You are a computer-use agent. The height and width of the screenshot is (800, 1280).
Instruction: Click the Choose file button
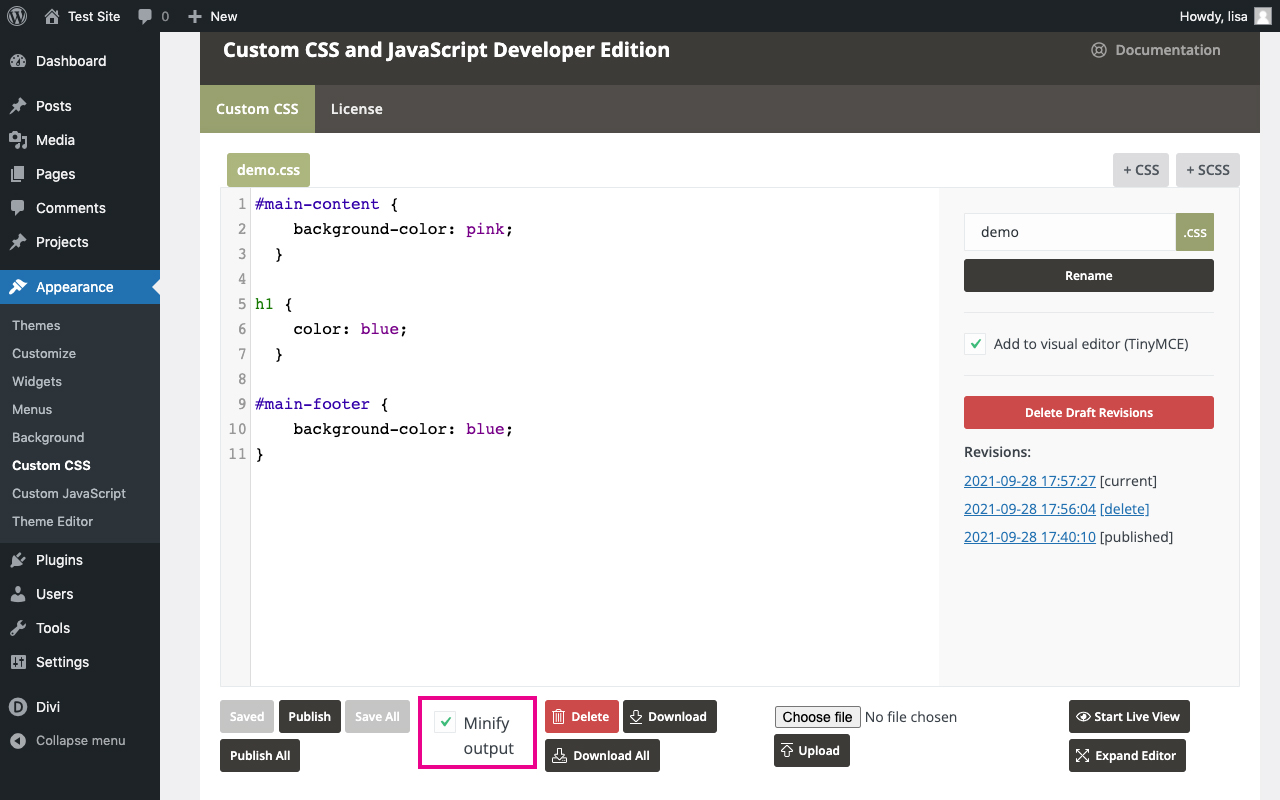pos(817,717)
